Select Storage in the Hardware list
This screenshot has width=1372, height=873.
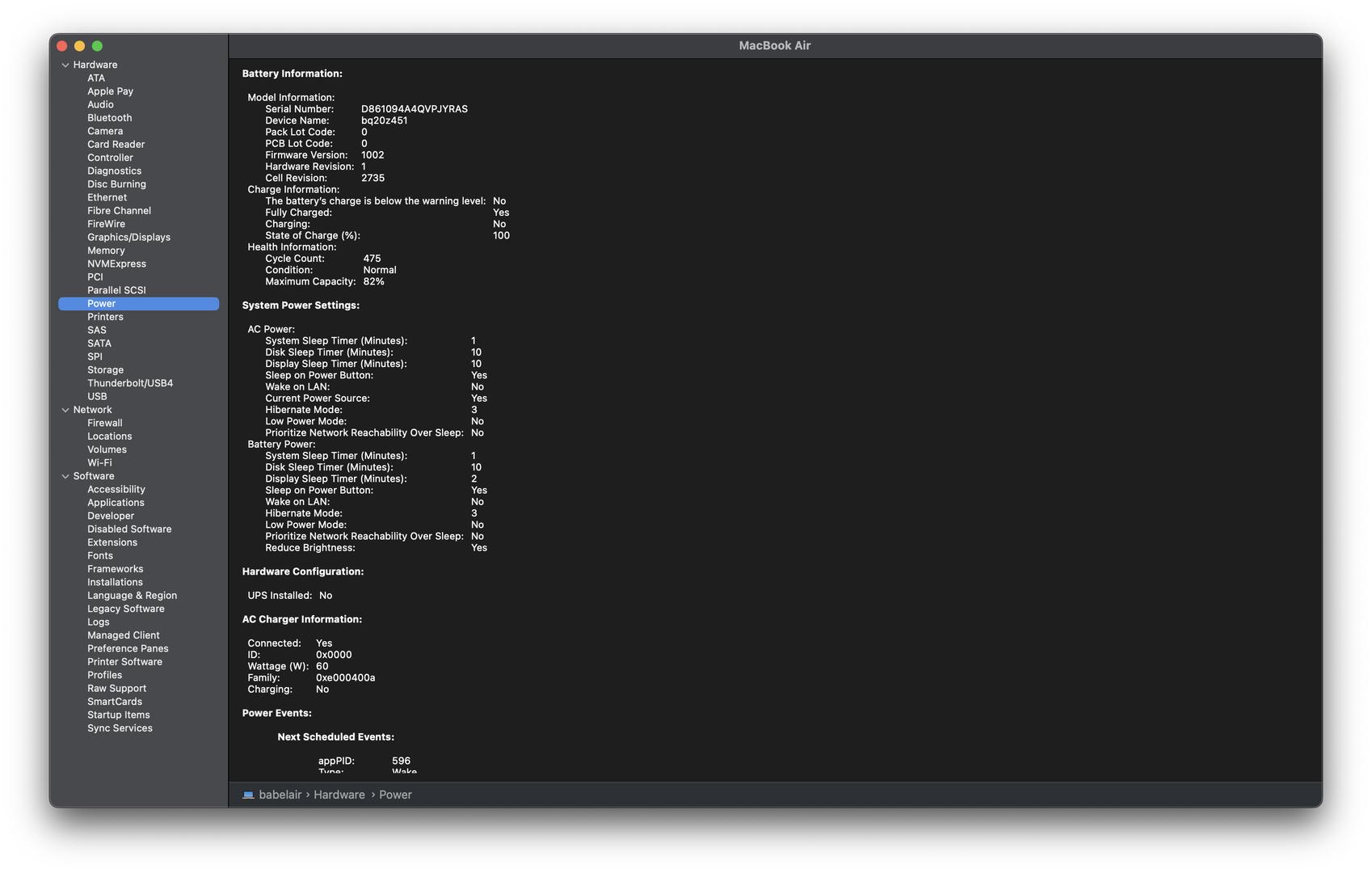pos(105,370)
